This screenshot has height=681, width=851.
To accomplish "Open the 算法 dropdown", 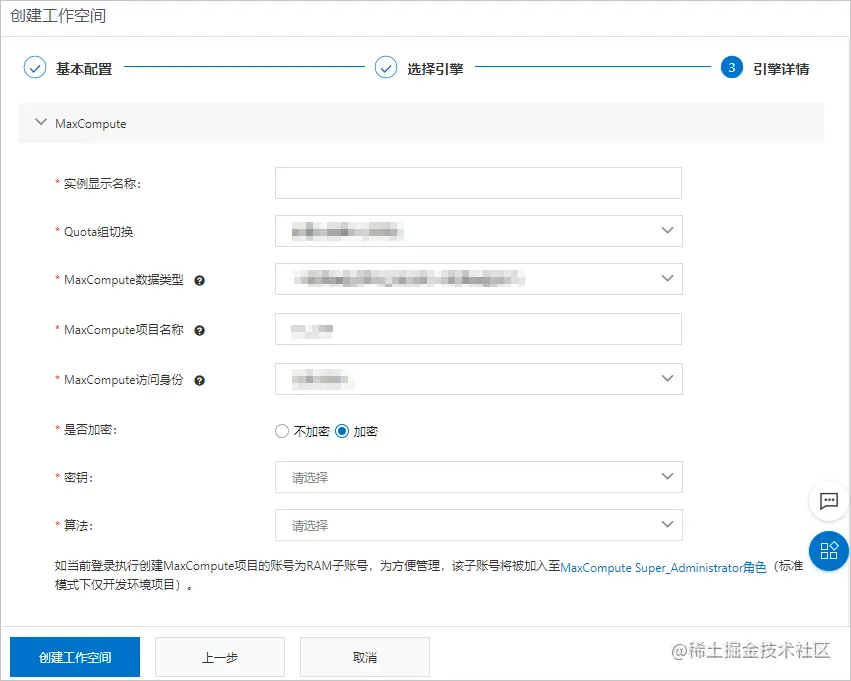I will [x=478, y=525].
